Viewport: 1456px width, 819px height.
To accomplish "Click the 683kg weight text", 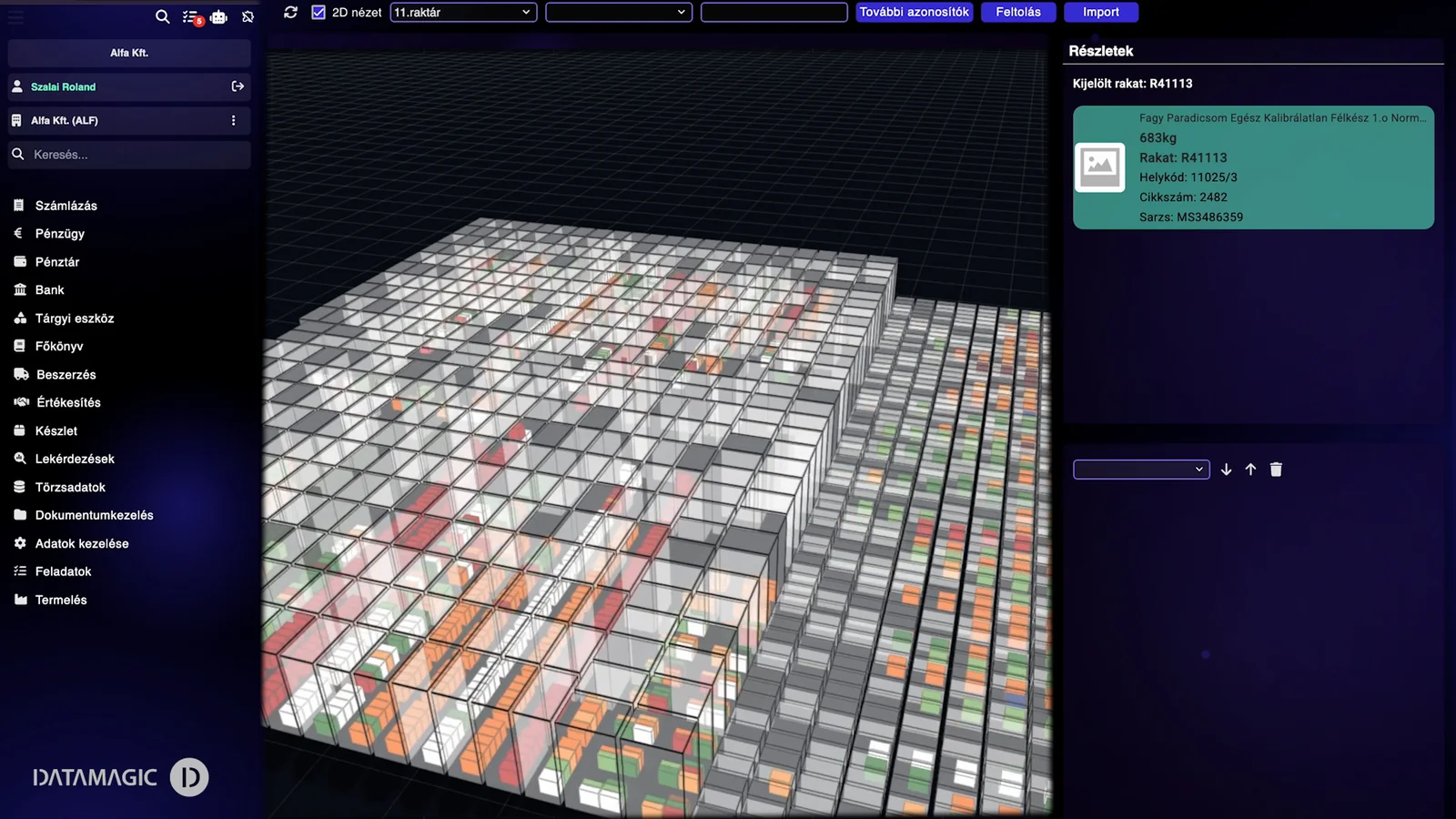I will tap(1158, 138).
